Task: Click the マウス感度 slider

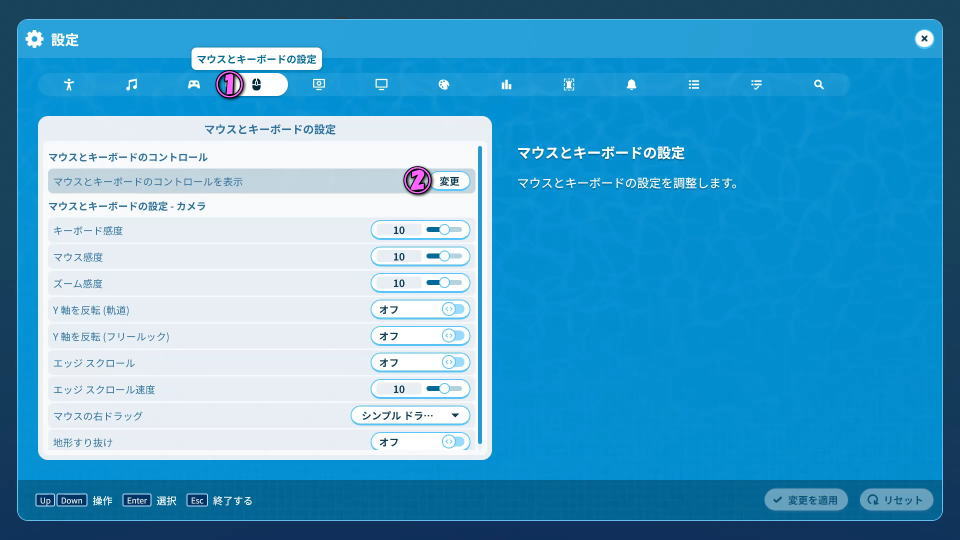Action: [x=444, y=257]
